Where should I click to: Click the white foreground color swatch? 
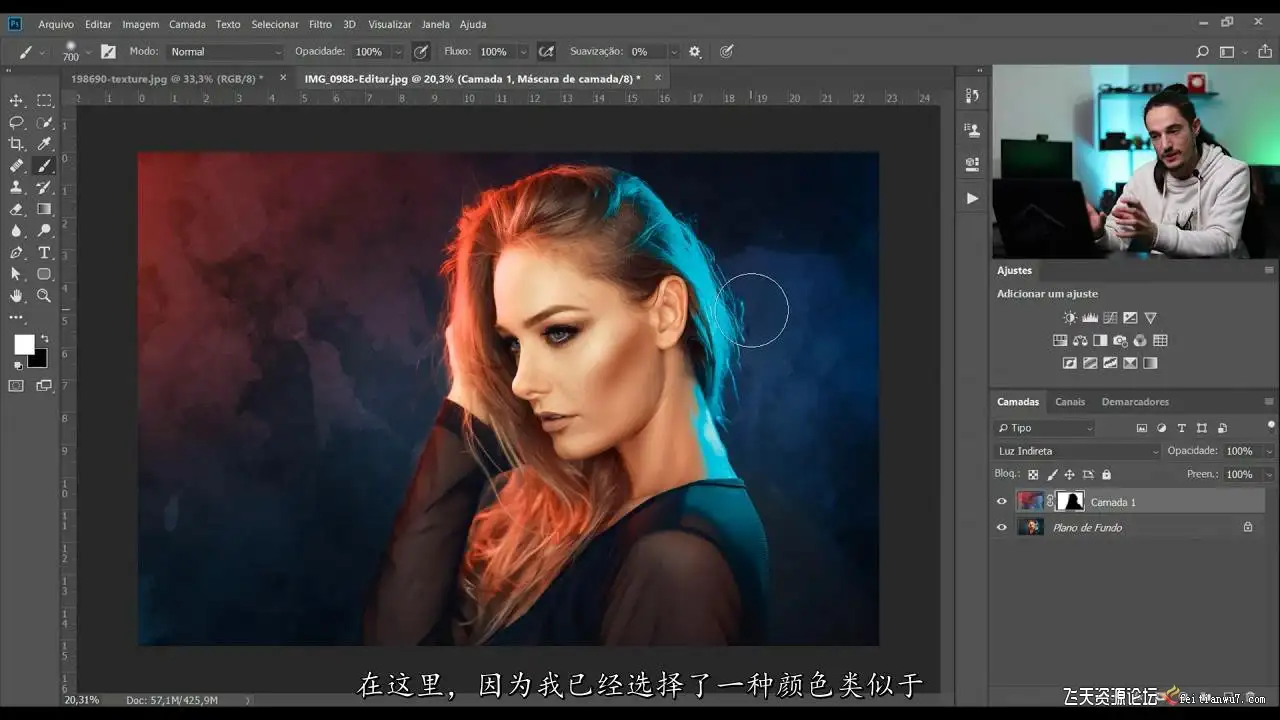[24, 344]
